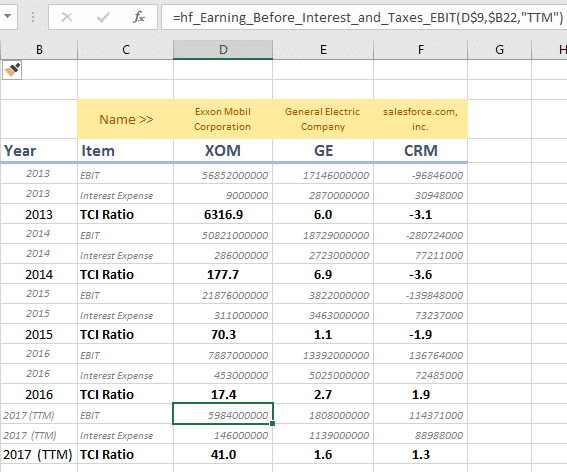Select the 'Year' header cell

point(39,150)
